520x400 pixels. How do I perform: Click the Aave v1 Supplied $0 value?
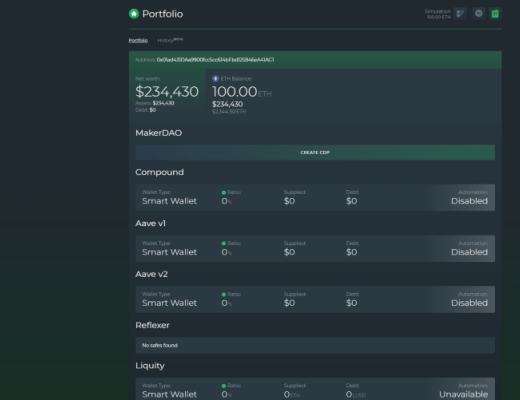289,252
